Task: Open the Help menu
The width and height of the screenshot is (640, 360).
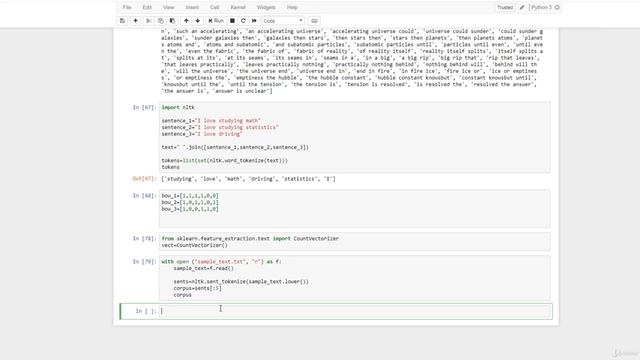Action: [x=292, y=7]
